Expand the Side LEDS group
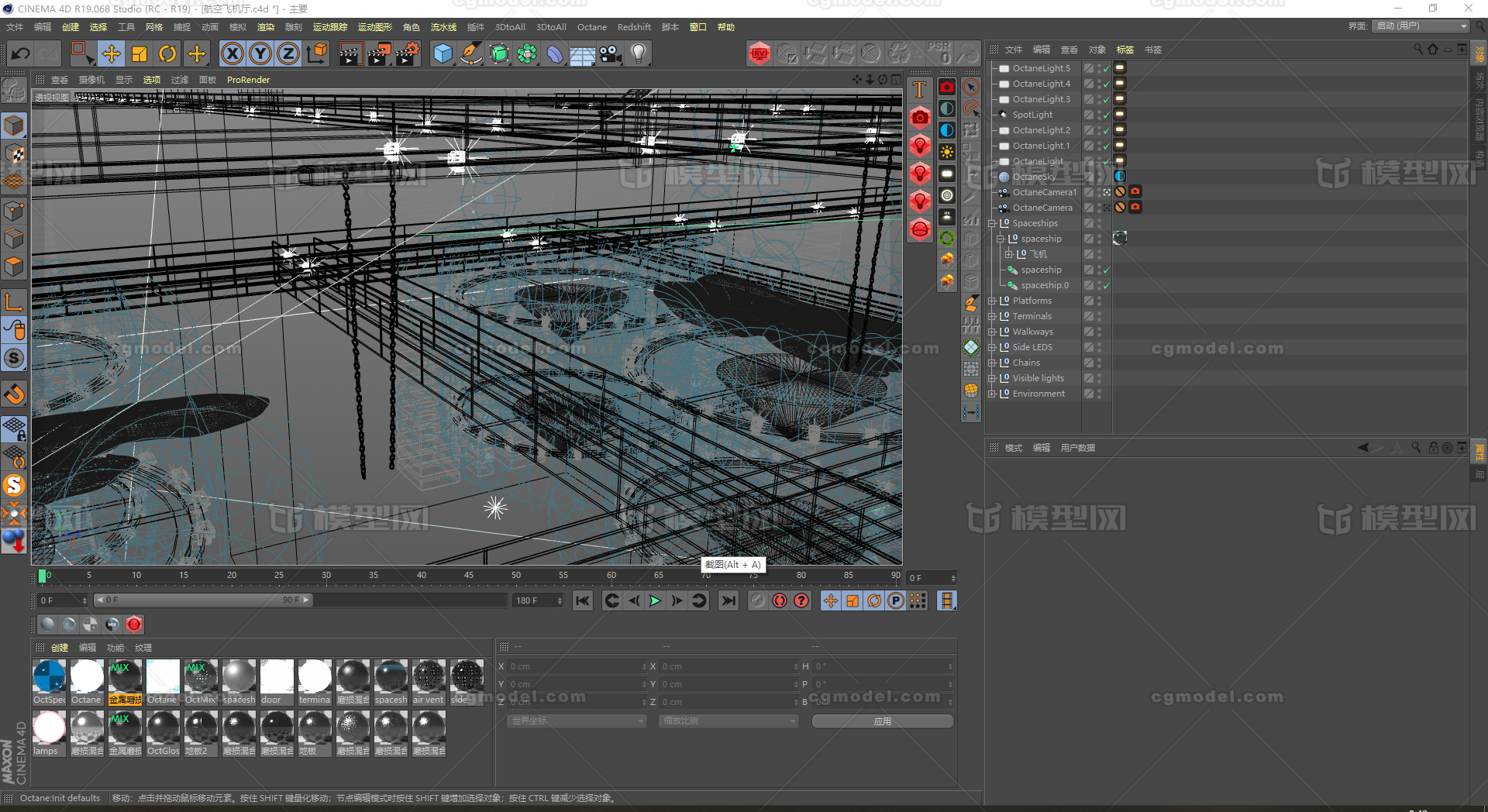Viewport: 1488px width, 812px height. tap(992, 347)
